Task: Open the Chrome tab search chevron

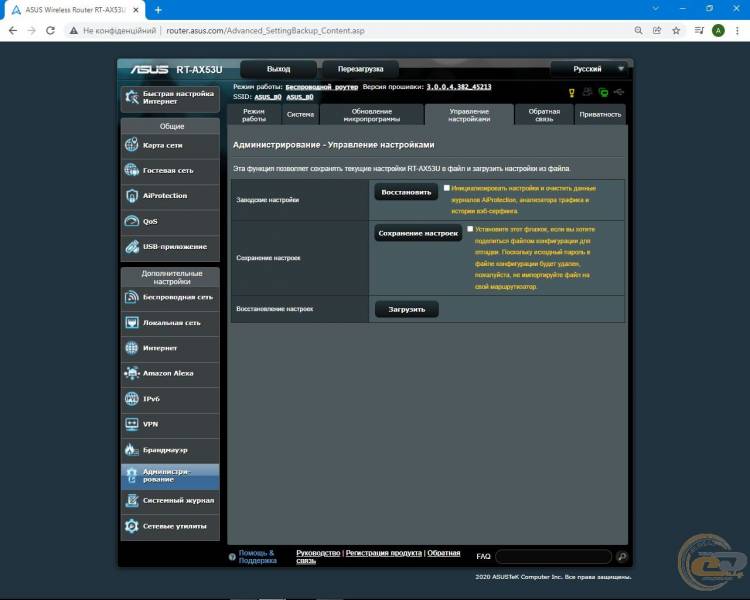Action: pyautogui.click(x=656, y=9)
